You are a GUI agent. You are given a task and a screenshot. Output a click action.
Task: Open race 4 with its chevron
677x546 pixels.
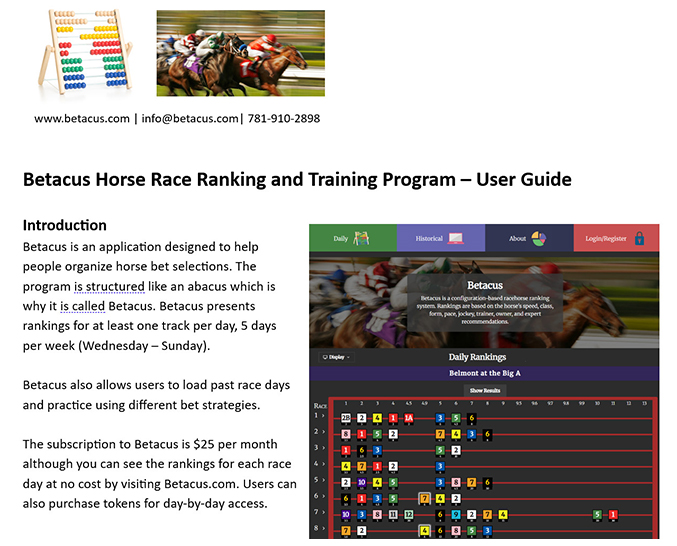tap(323, 464)
